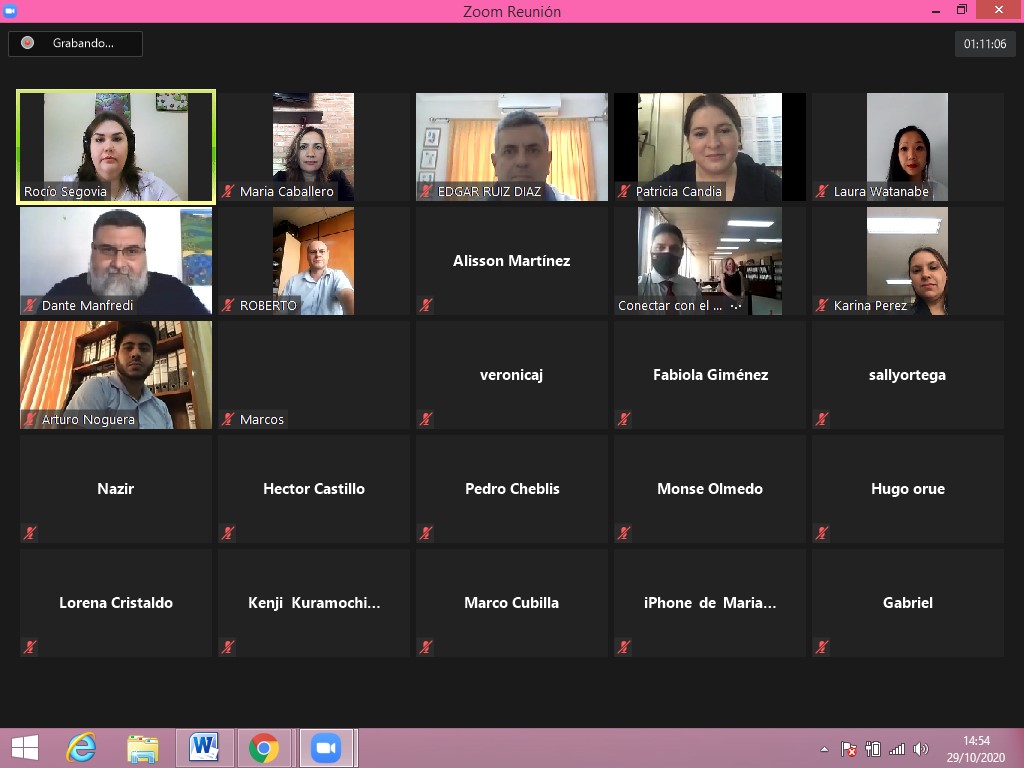Click the muted mic icon of ROBERTO

point(228,305)
